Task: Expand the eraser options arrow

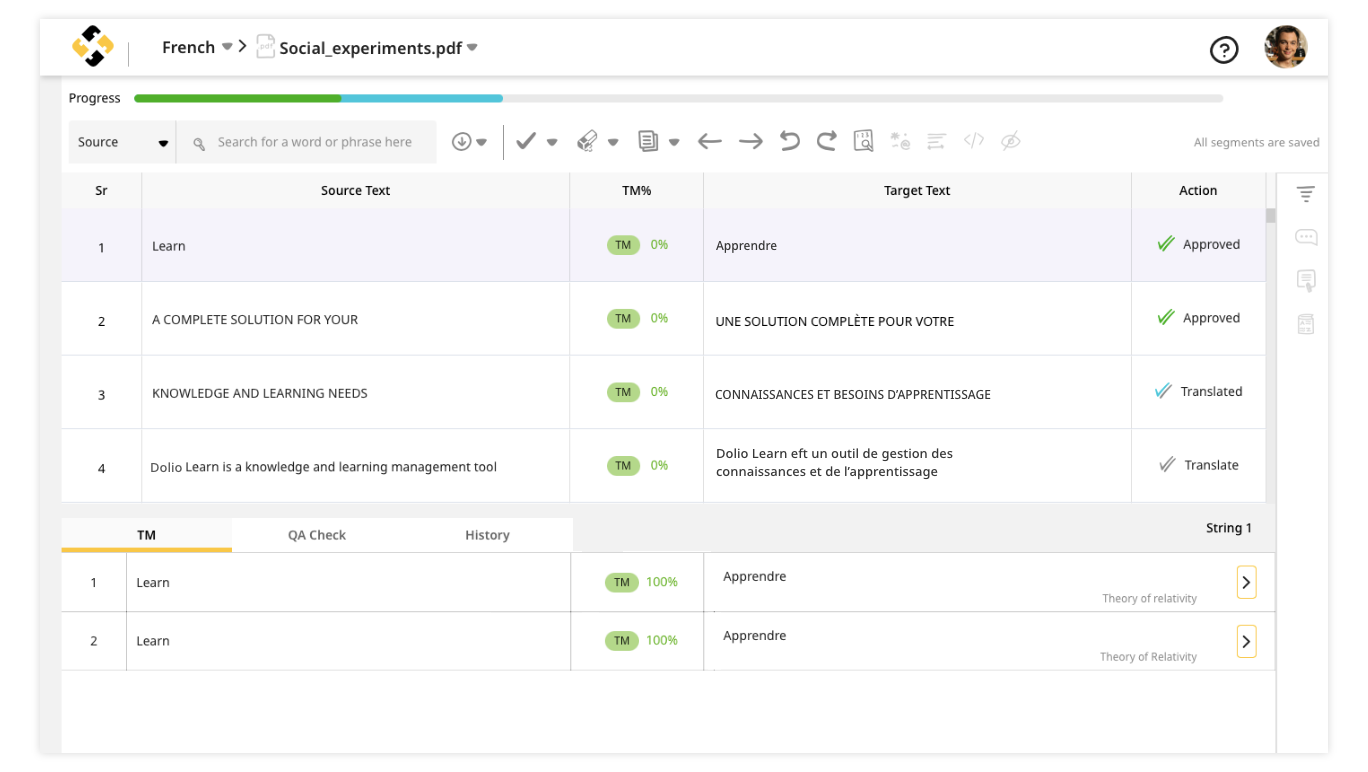Action: [x=613, y=142]
